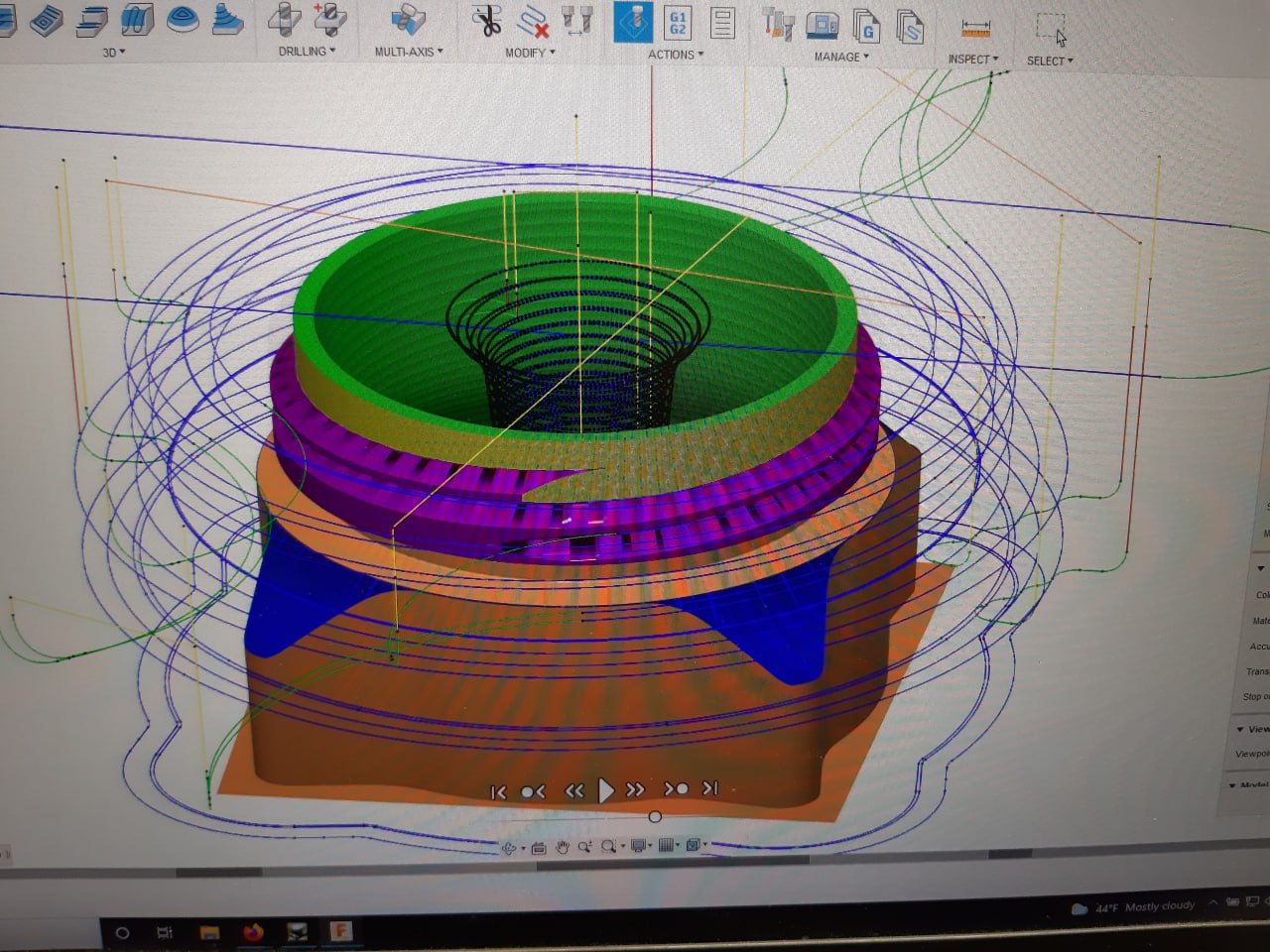Image resolution: width=1270 pixels, height=952 pixels.
Task: Skip back to start of simulation
Action: point(498,791)
